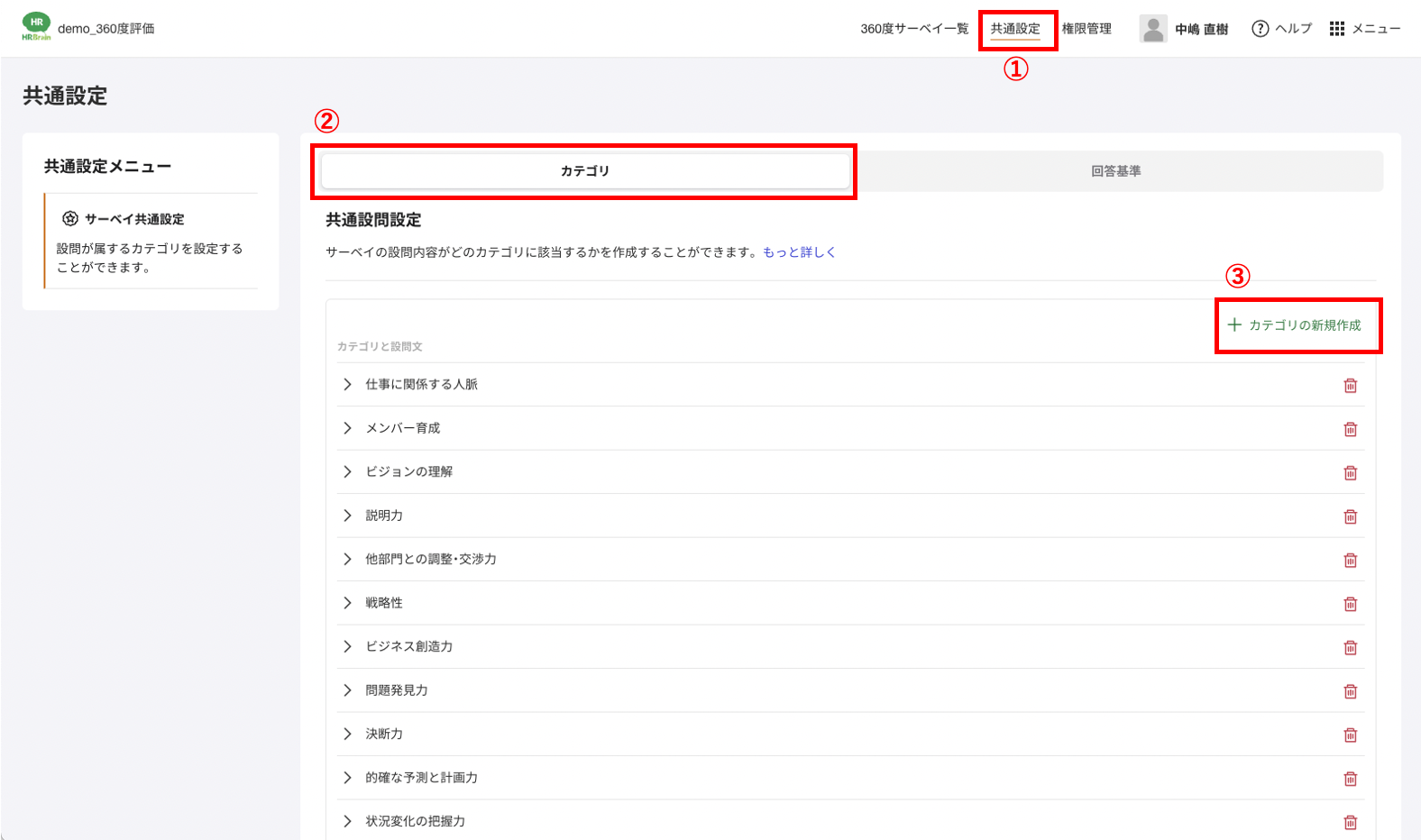Expand the ビジネス創造力 row chevron
1421x840 pixels.
(347, 646)
